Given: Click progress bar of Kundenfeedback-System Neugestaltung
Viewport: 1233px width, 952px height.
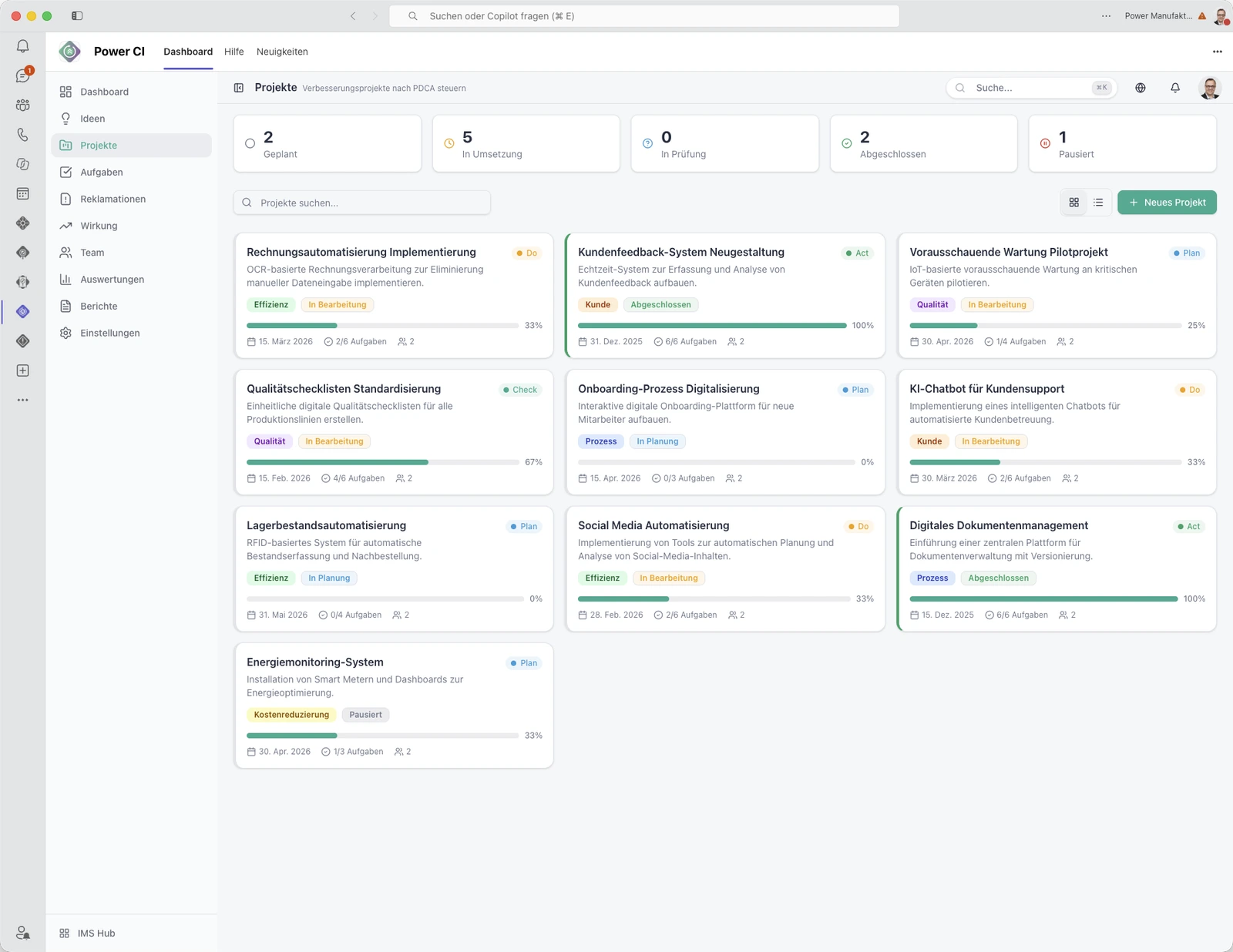Looking at the screenshot, I should click(x=712, y=326).
